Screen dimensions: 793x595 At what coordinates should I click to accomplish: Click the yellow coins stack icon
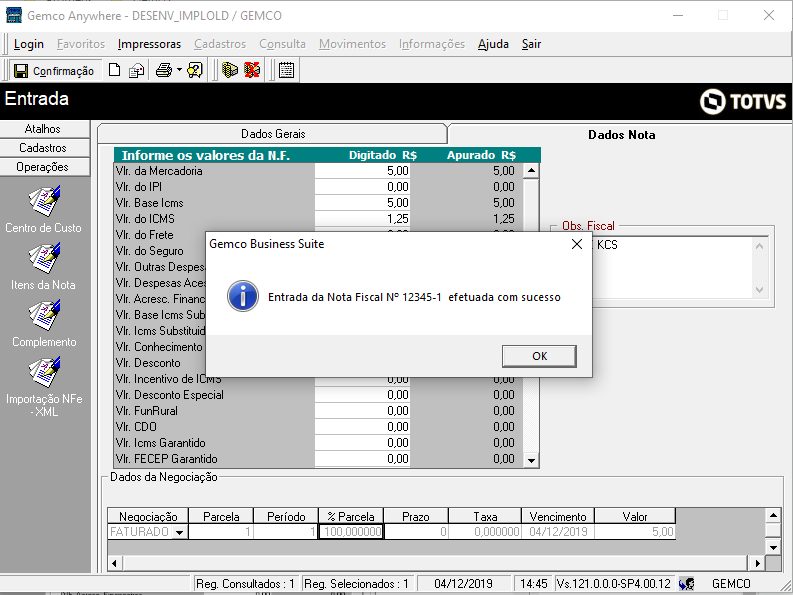pyautogui.click(x=230, y=70)
